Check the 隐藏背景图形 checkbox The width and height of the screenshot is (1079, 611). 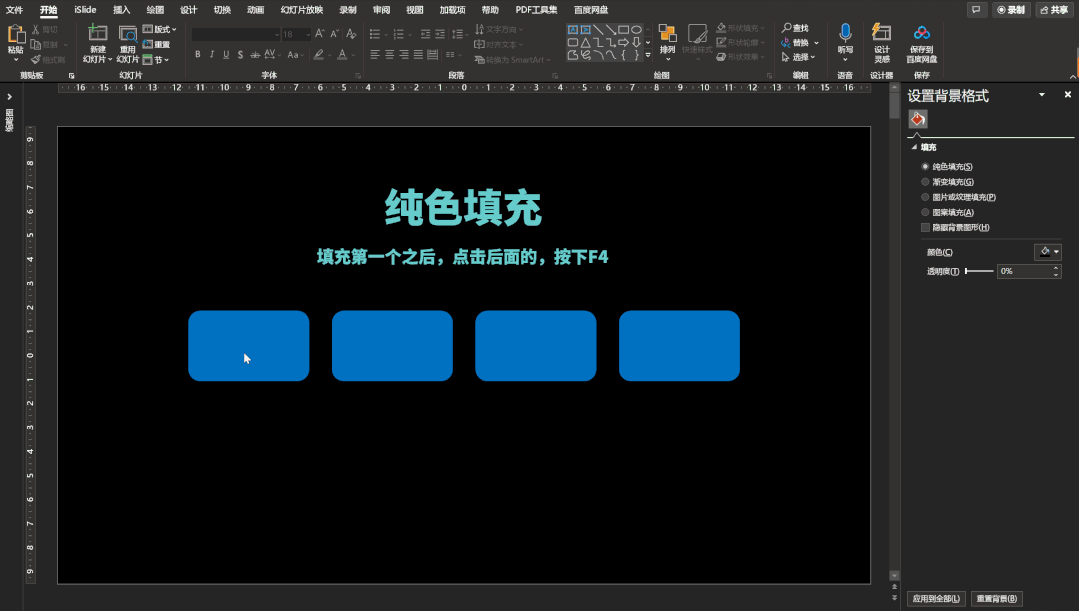925,227
